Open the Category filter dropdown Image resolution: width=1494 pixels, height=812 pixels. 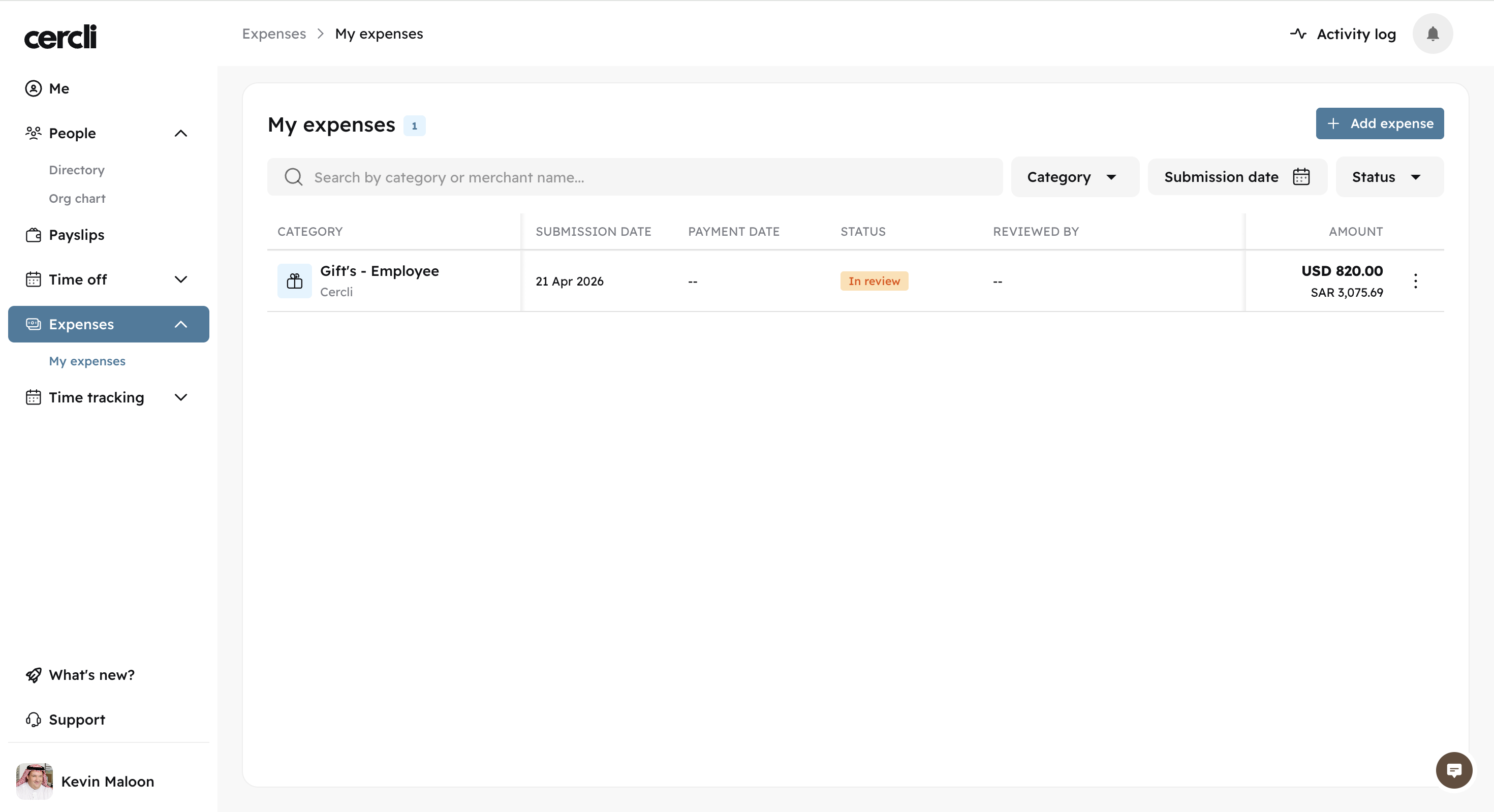click(1074, 177)
